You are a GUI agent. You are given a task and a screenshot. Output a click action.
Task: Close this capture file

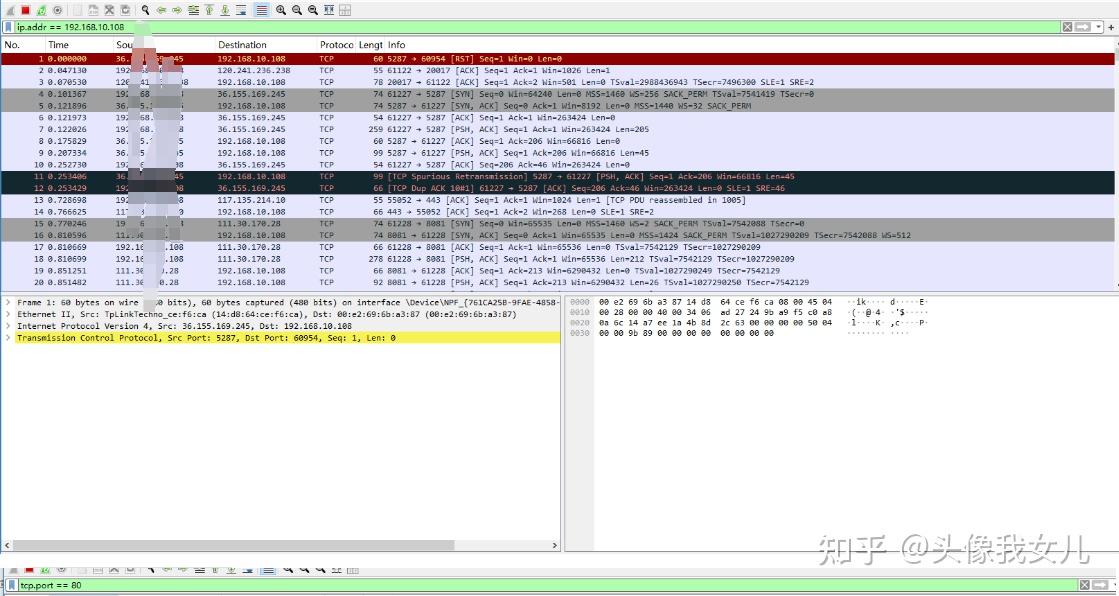(109, 10)
